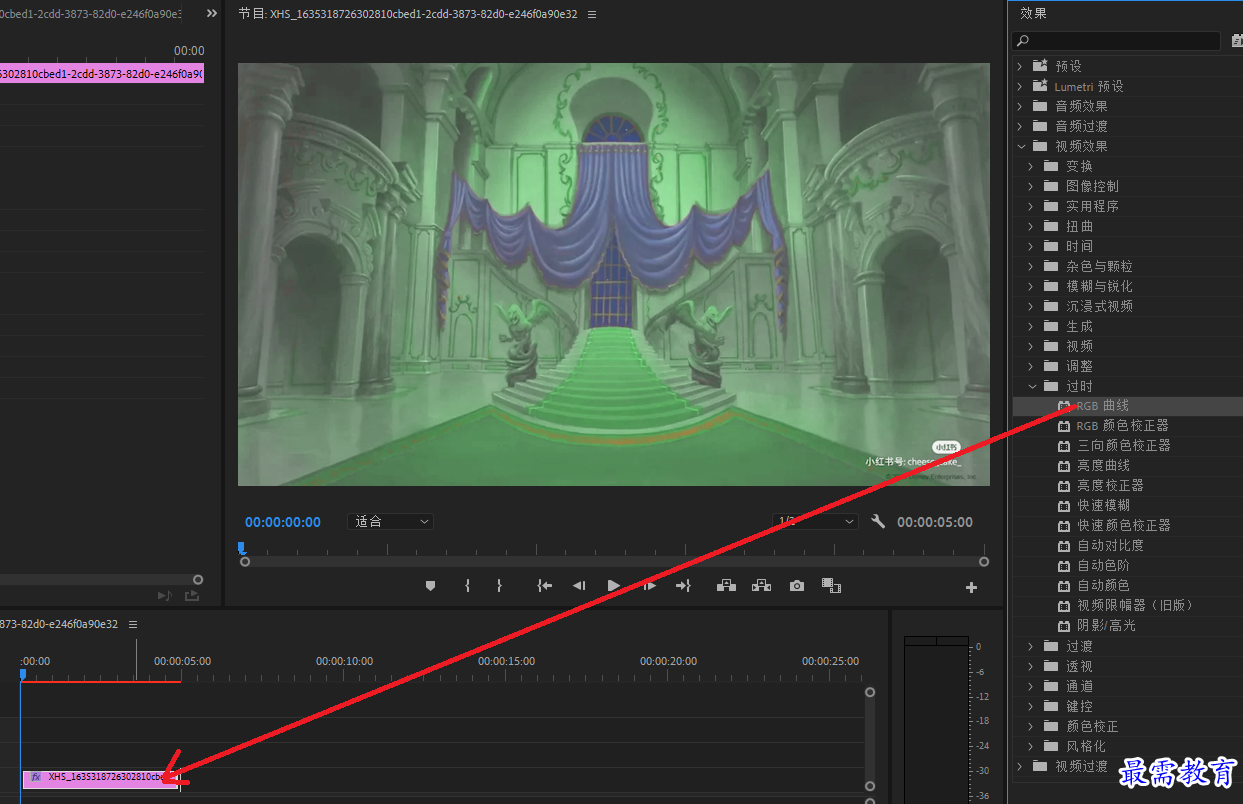This screenshot has width=1243, height=804.
Task: Click the Lift button
Action: click(727, 586)
